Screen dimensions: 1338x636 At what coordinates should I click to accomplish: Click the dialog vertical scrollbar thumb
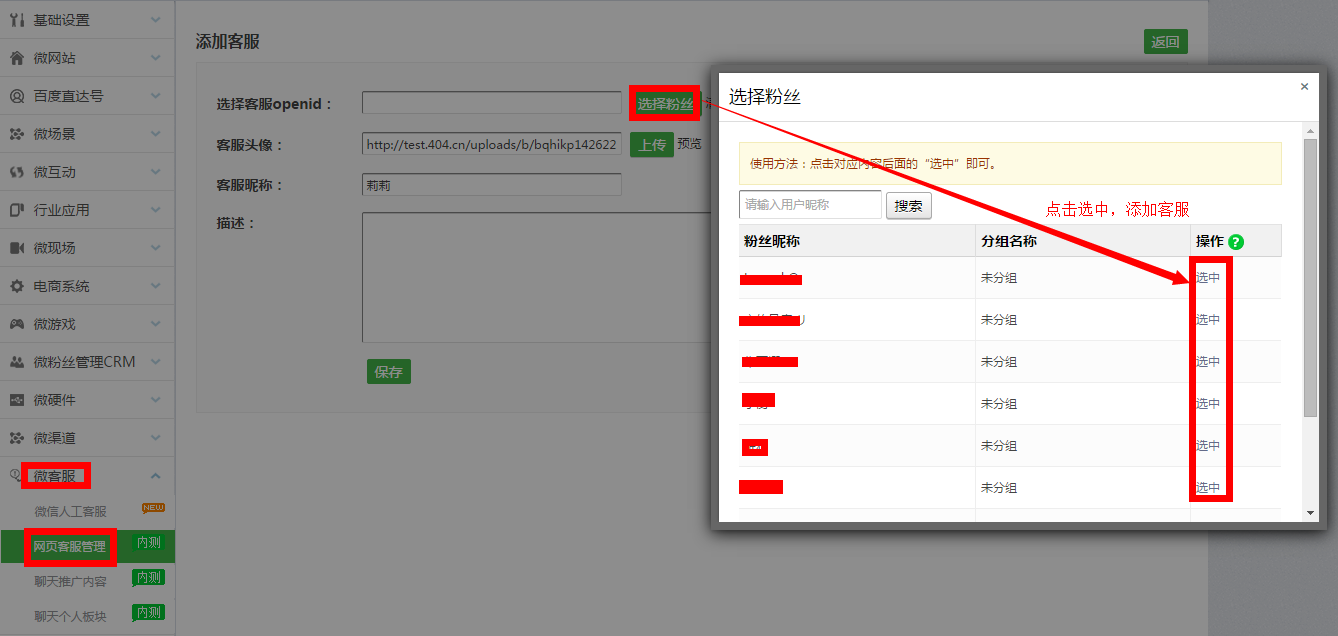point(1311,278)
